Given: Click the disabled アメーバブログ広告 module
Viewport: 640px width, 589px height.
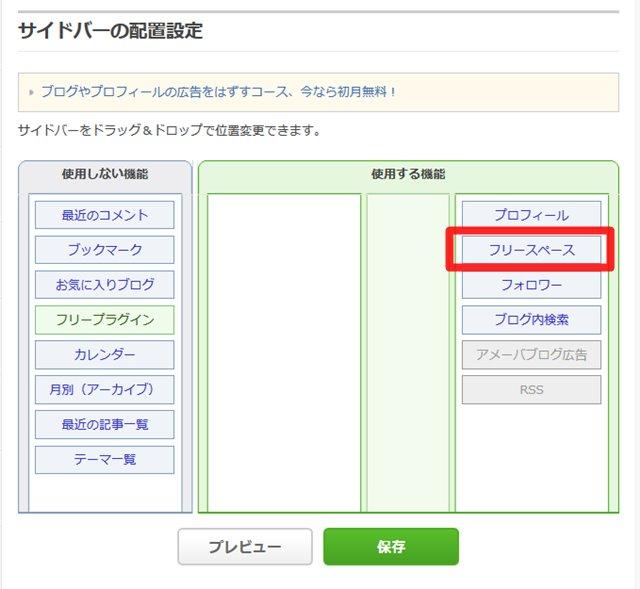Looking at the screenshot, I should point(531,355).
